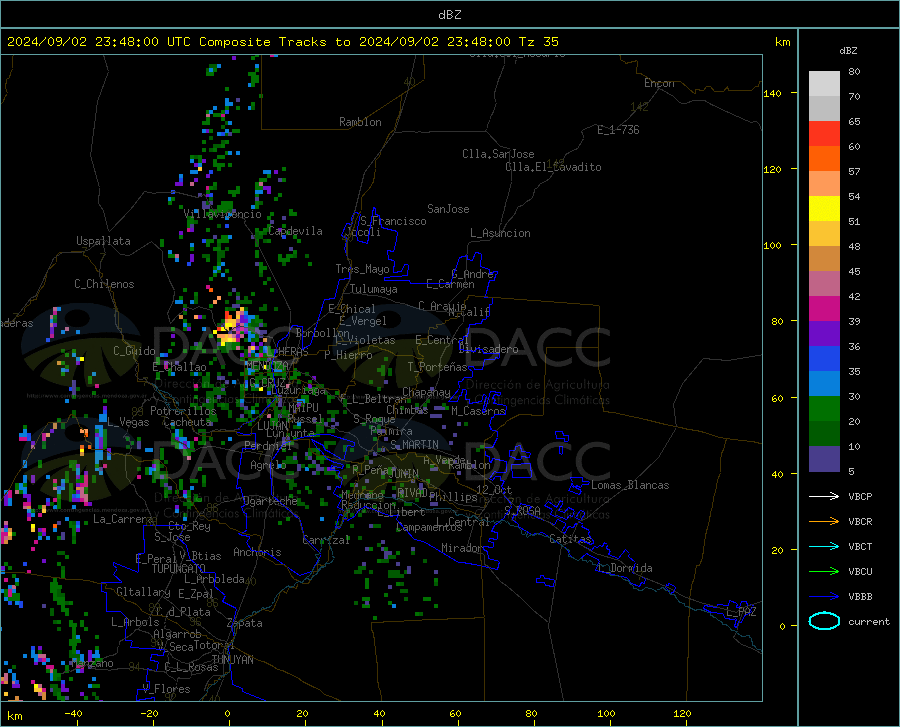Click the L_Vegas map label
Image resolution: width=900 pixels, height=727 pixels.
click(x=128, y=422)
